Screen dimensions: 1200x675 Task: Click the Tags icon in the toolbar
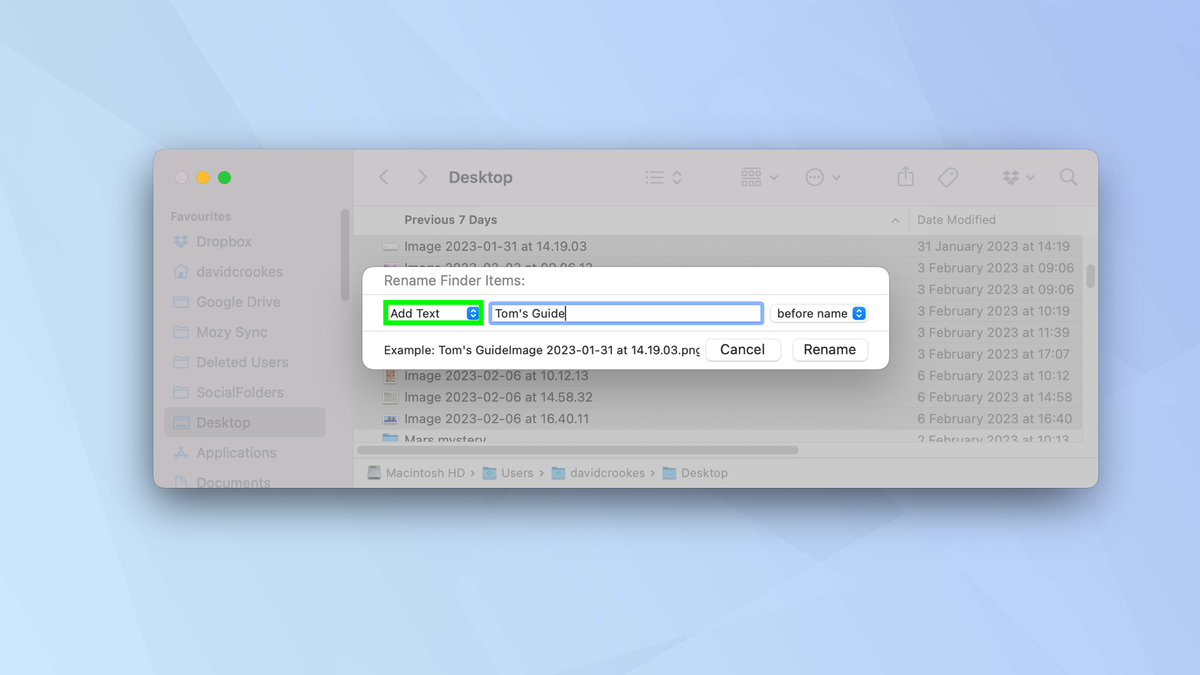pyautogui.click(x=948, y=176)
